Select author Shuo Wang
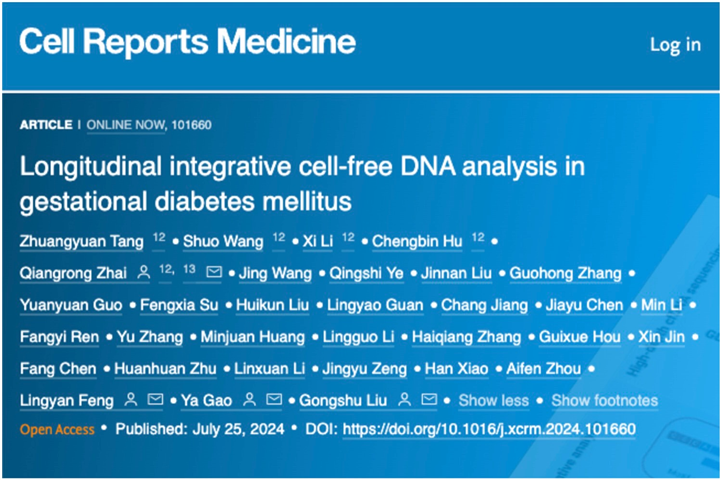 [x=223, y=241]
